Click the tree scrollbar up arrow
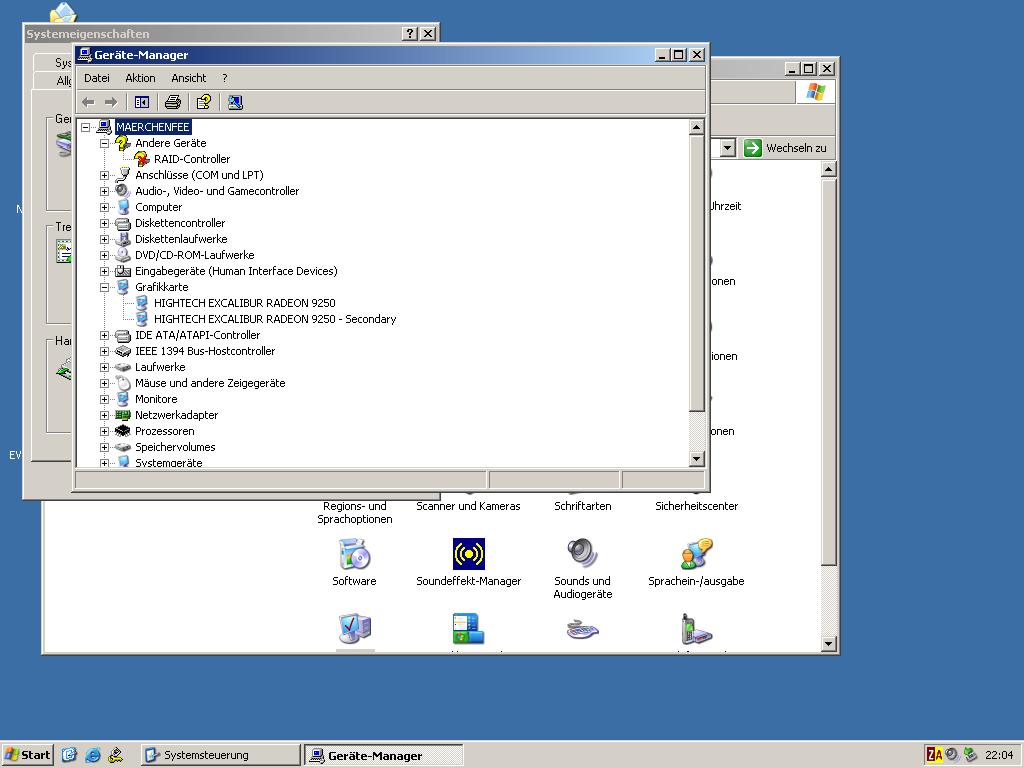 tap(697, 127)
